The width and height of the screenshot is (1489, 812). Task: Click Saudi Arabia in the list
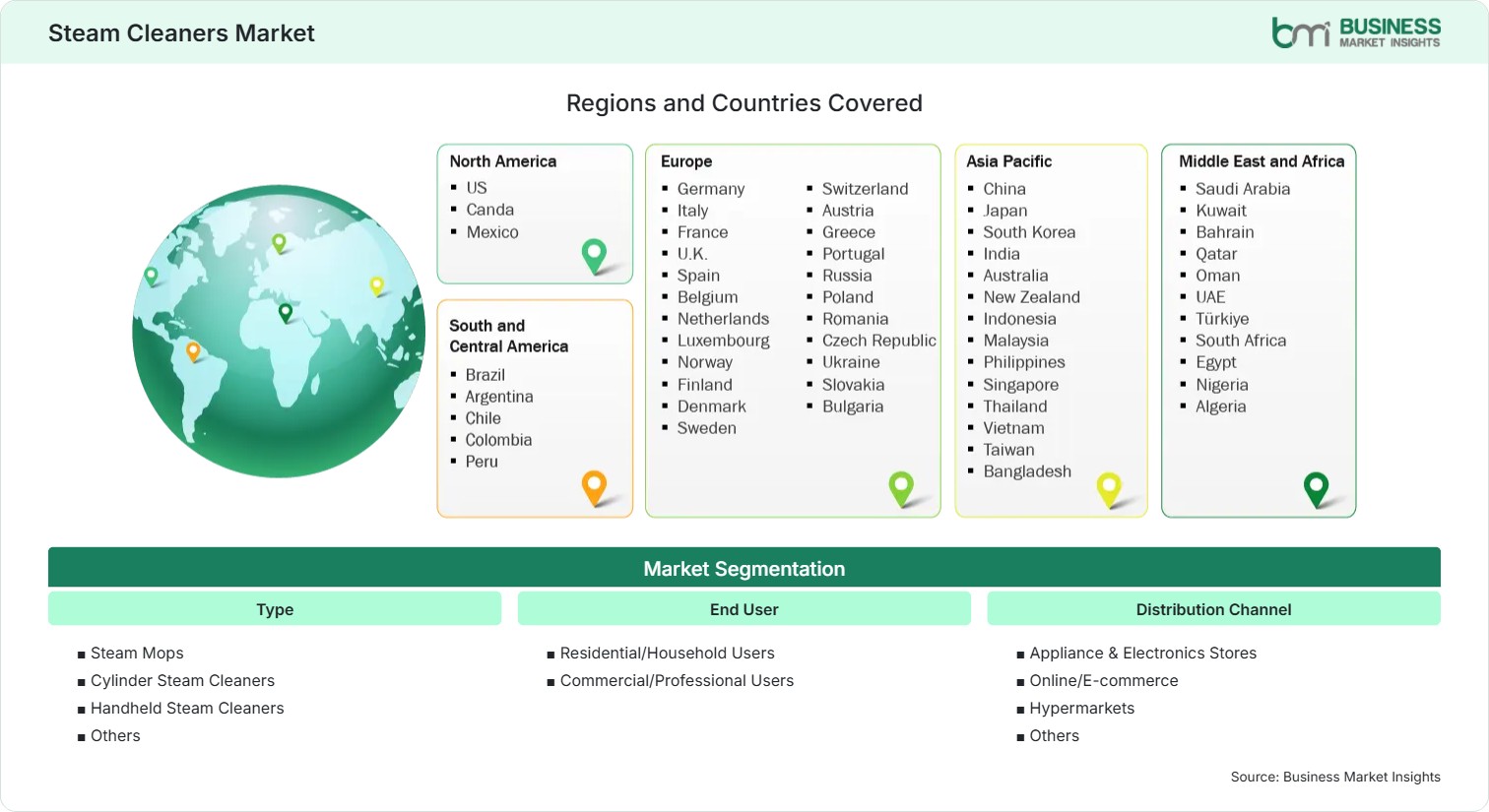[1243, 189]
